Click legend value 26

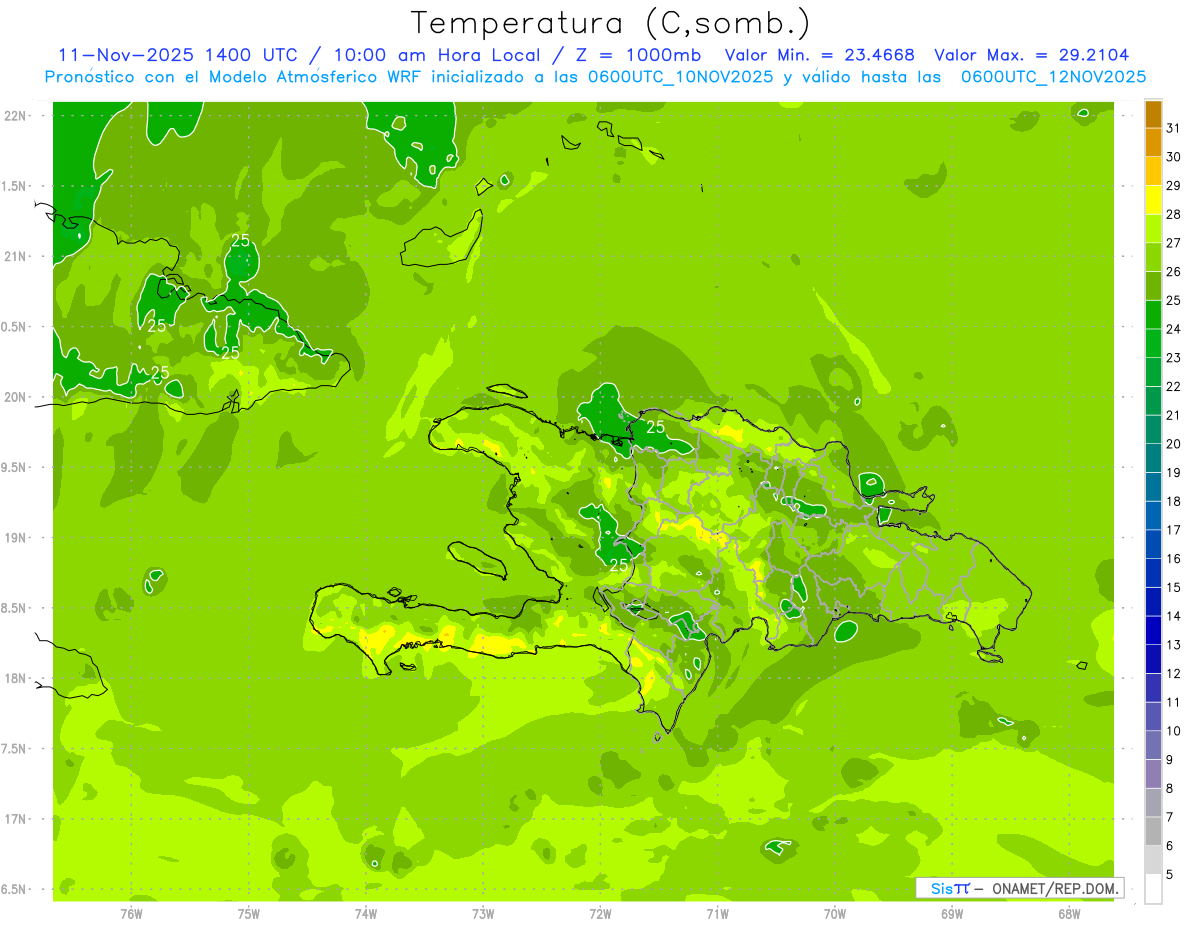click(1174, 271)
